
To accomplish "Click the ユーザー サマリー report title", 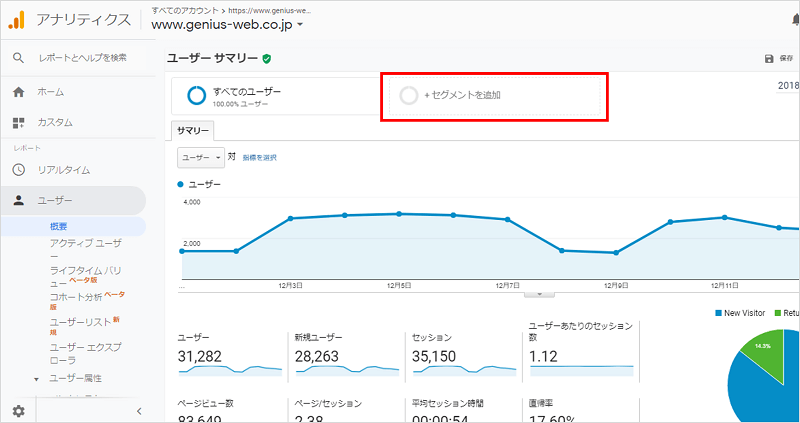I will (212, 59).
